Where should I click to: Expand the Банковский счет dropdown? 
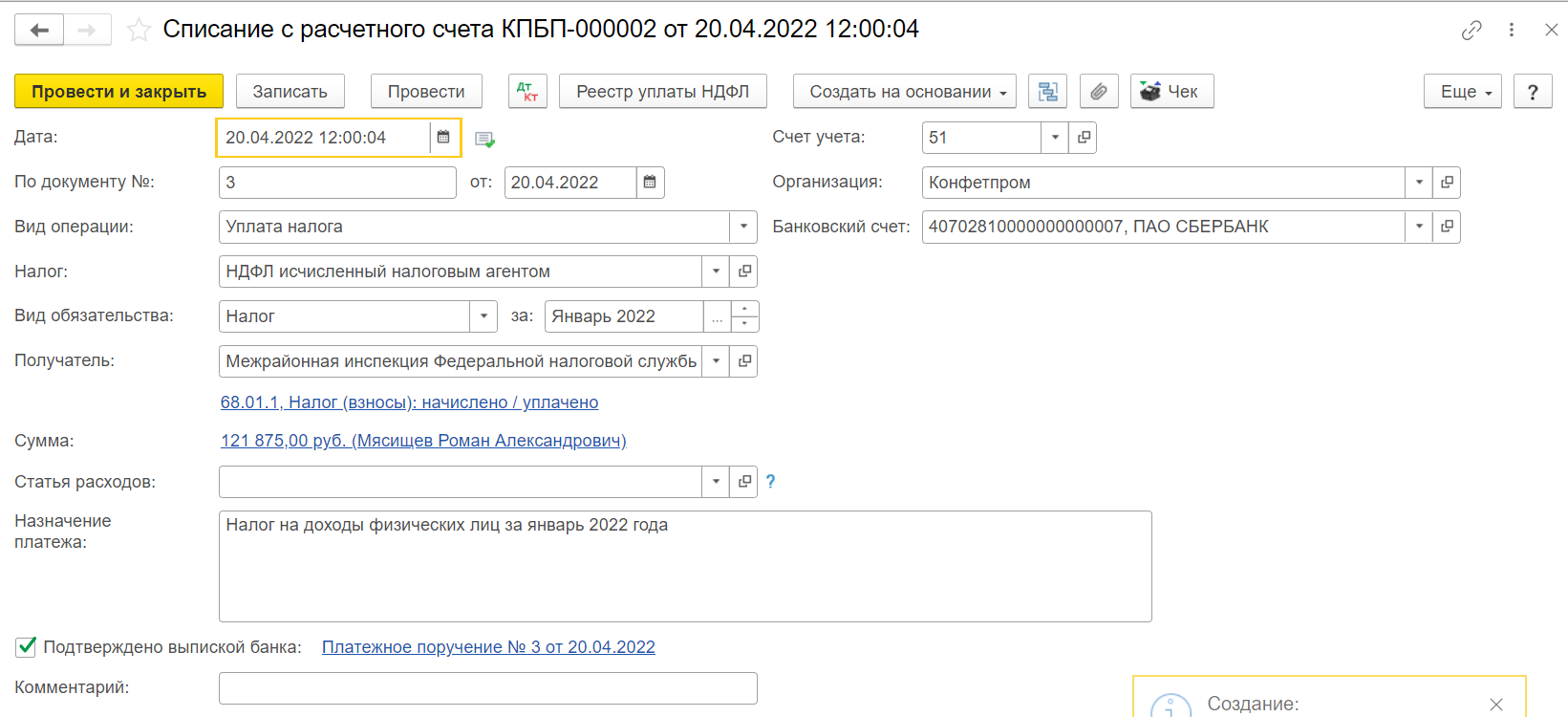(1419, 227)
